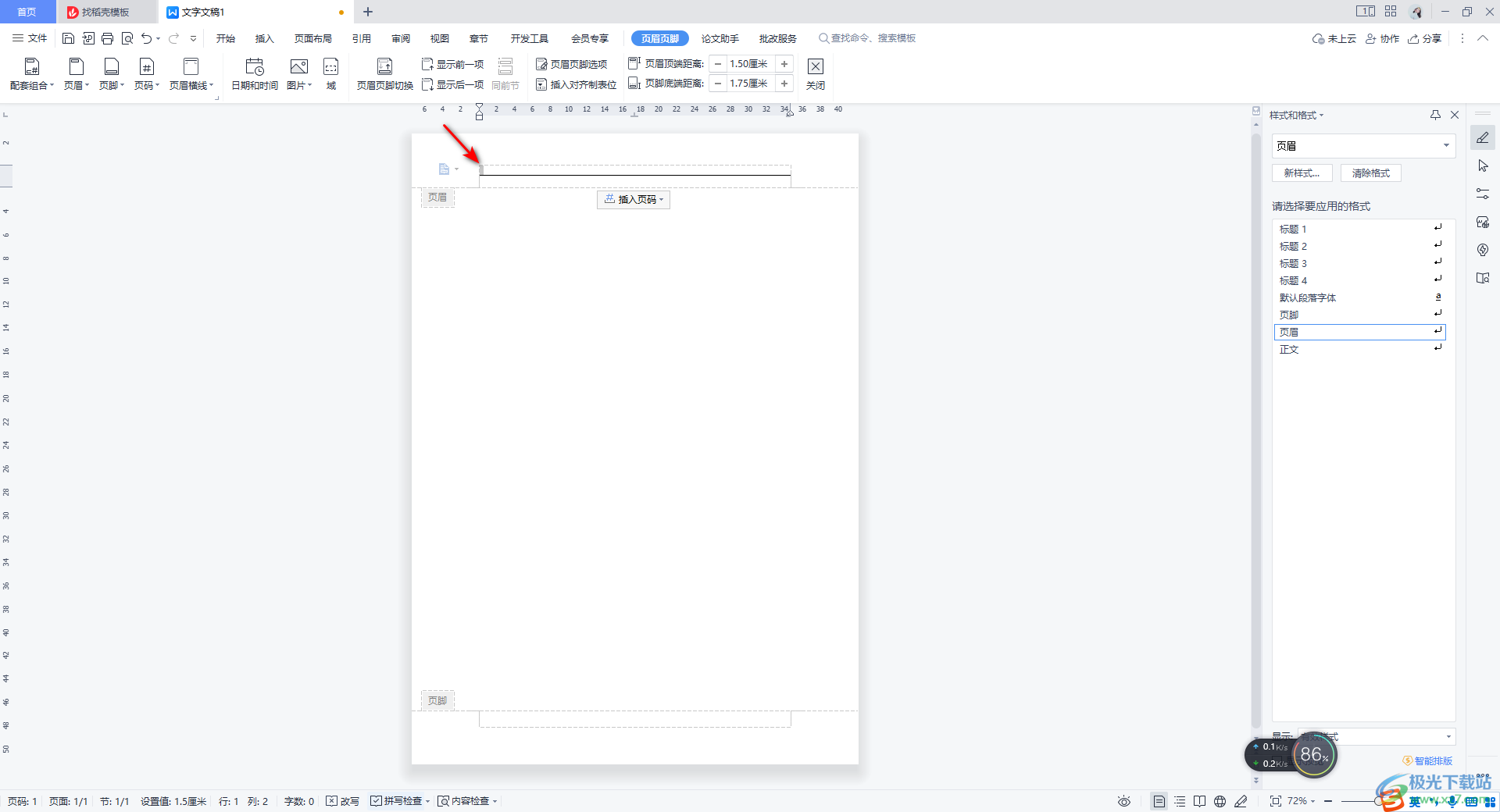Switch to the 视图 ribbon tab
Screen dimensions: 1500x812
440,38
